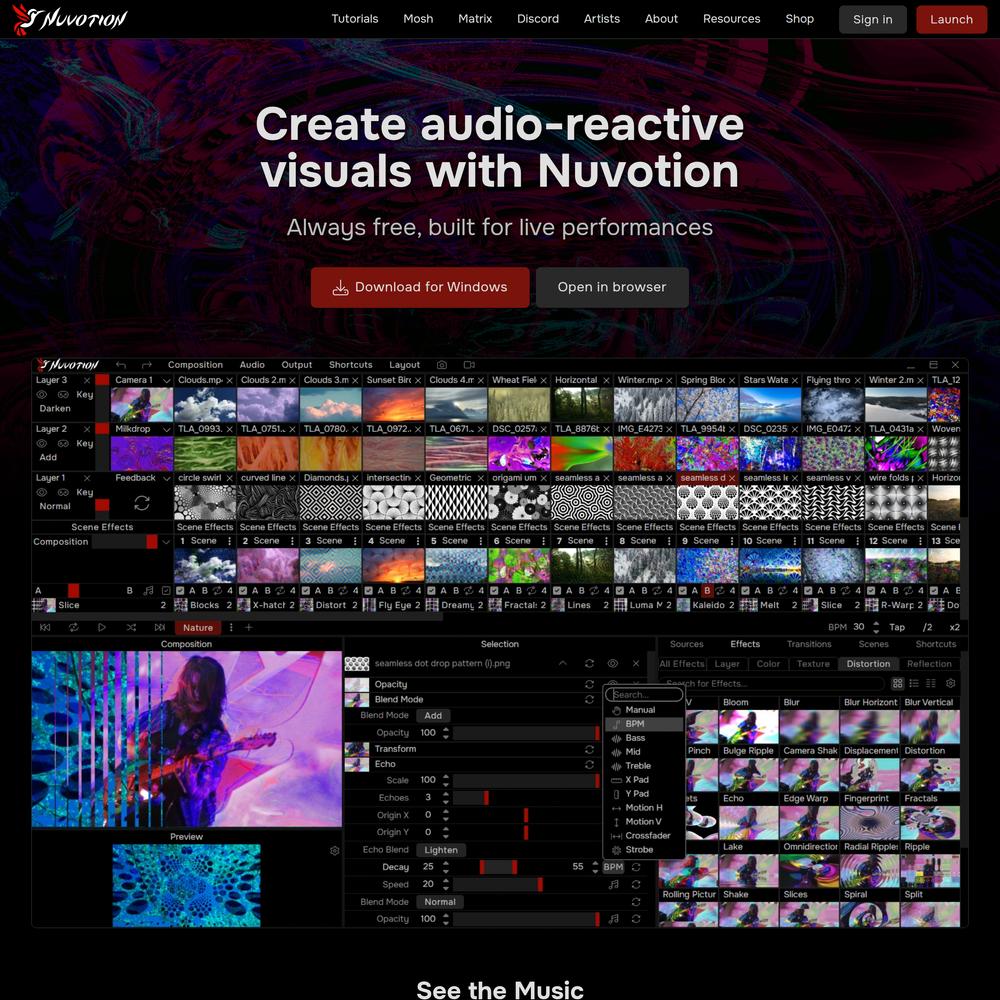
Task: Reset the Transform effect with its refresh icon
Action: 589,749
